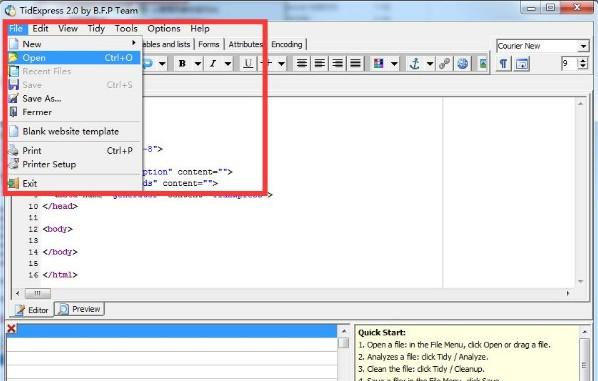Click the multicolor palette icon in toolbar
This screenshot has height=381, width=598.
(378, 63)
